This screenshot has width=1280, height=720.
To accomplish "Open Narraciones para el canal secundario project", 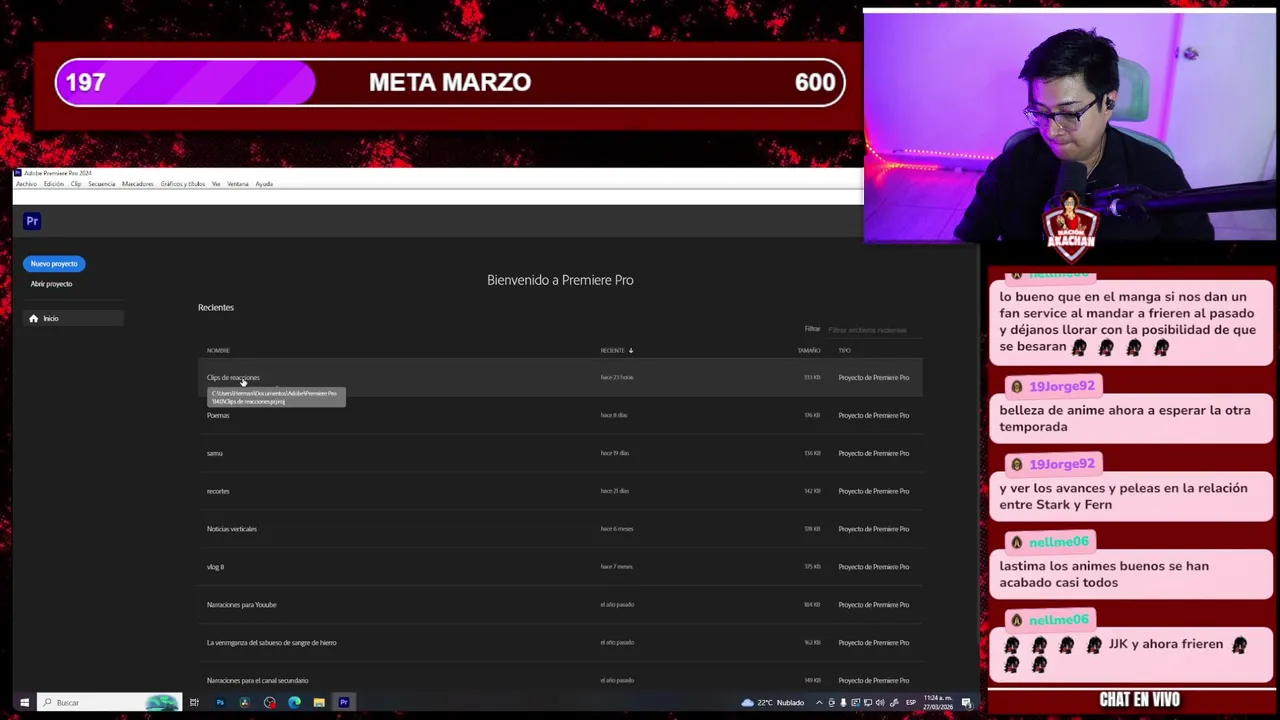I will point(560,680).
